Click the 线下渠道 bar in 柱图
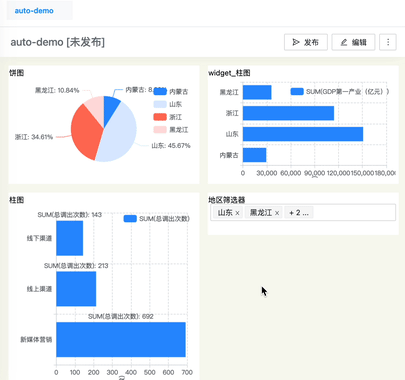Image resolution: width=405 pixels, height=380 pixels. pyautogui.click(x=70, y=238)
